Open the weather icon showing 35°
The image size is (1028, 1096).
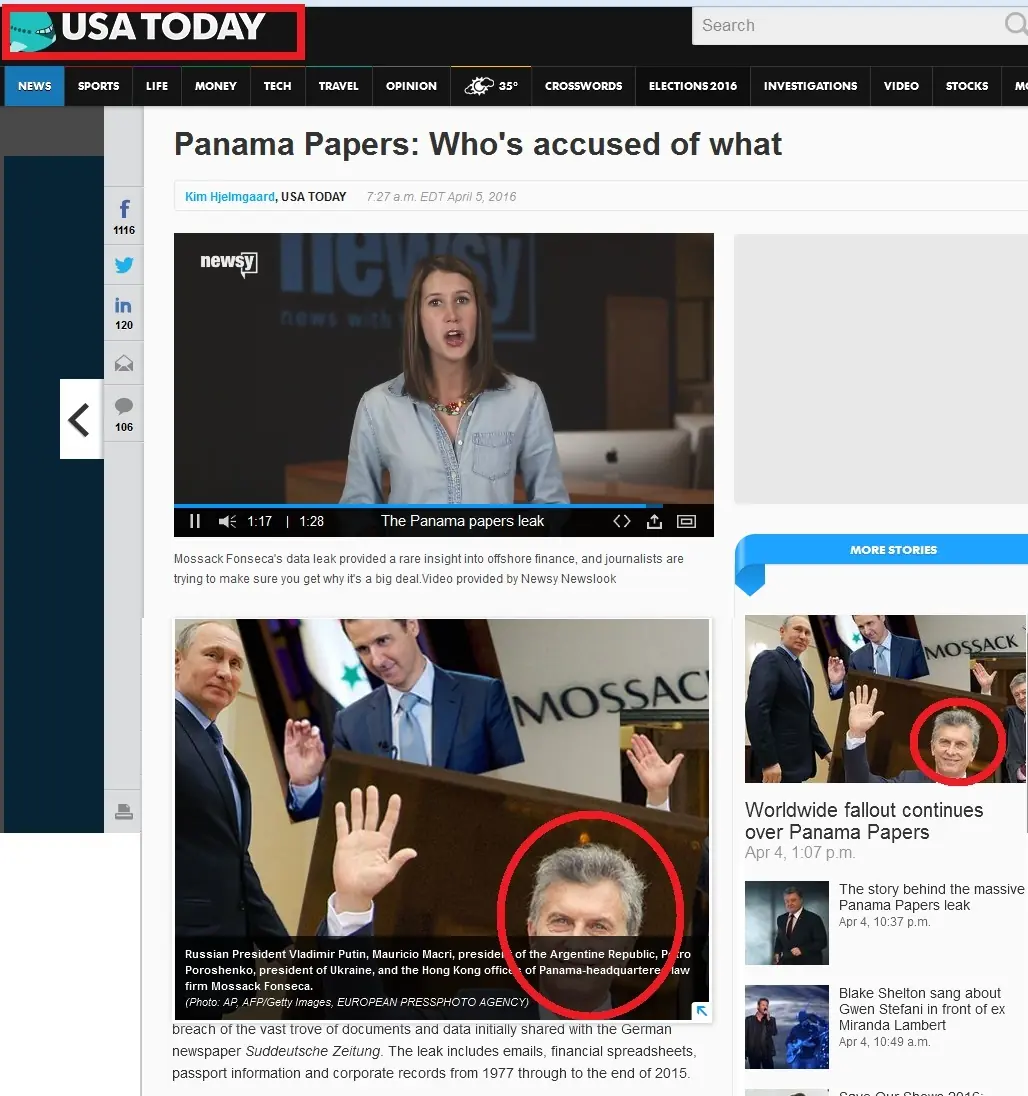(491, 86)
